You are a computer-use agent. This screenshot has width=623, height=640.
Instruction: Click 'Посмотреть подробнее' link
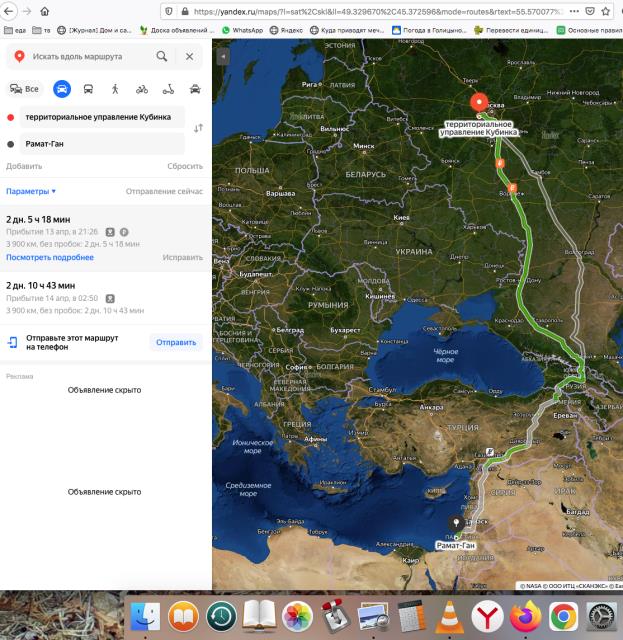(50, 257)
